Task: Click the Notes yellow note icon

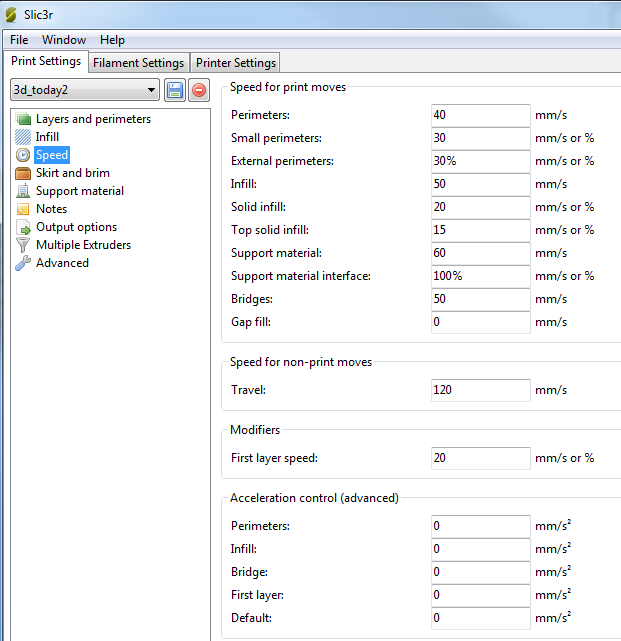Action: click(23, 209)
